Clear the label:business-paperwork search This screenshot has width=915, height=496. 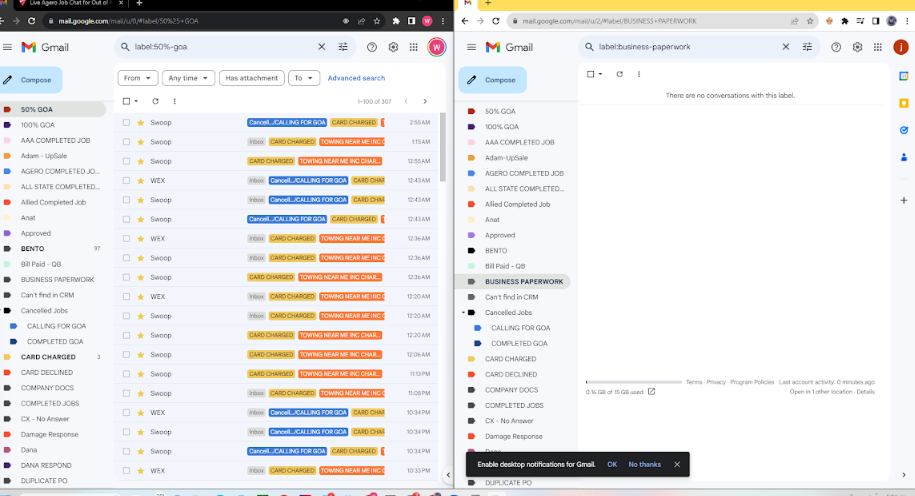coord(786,47)
